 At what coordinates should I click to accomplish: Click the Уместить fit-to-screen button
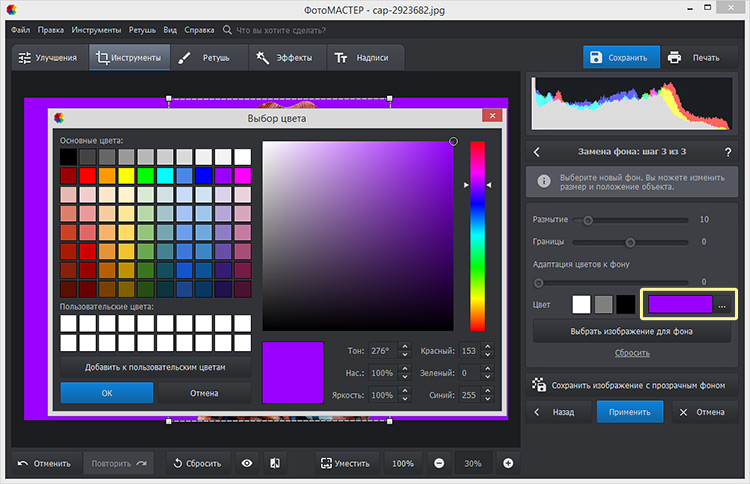click(346, 463)
